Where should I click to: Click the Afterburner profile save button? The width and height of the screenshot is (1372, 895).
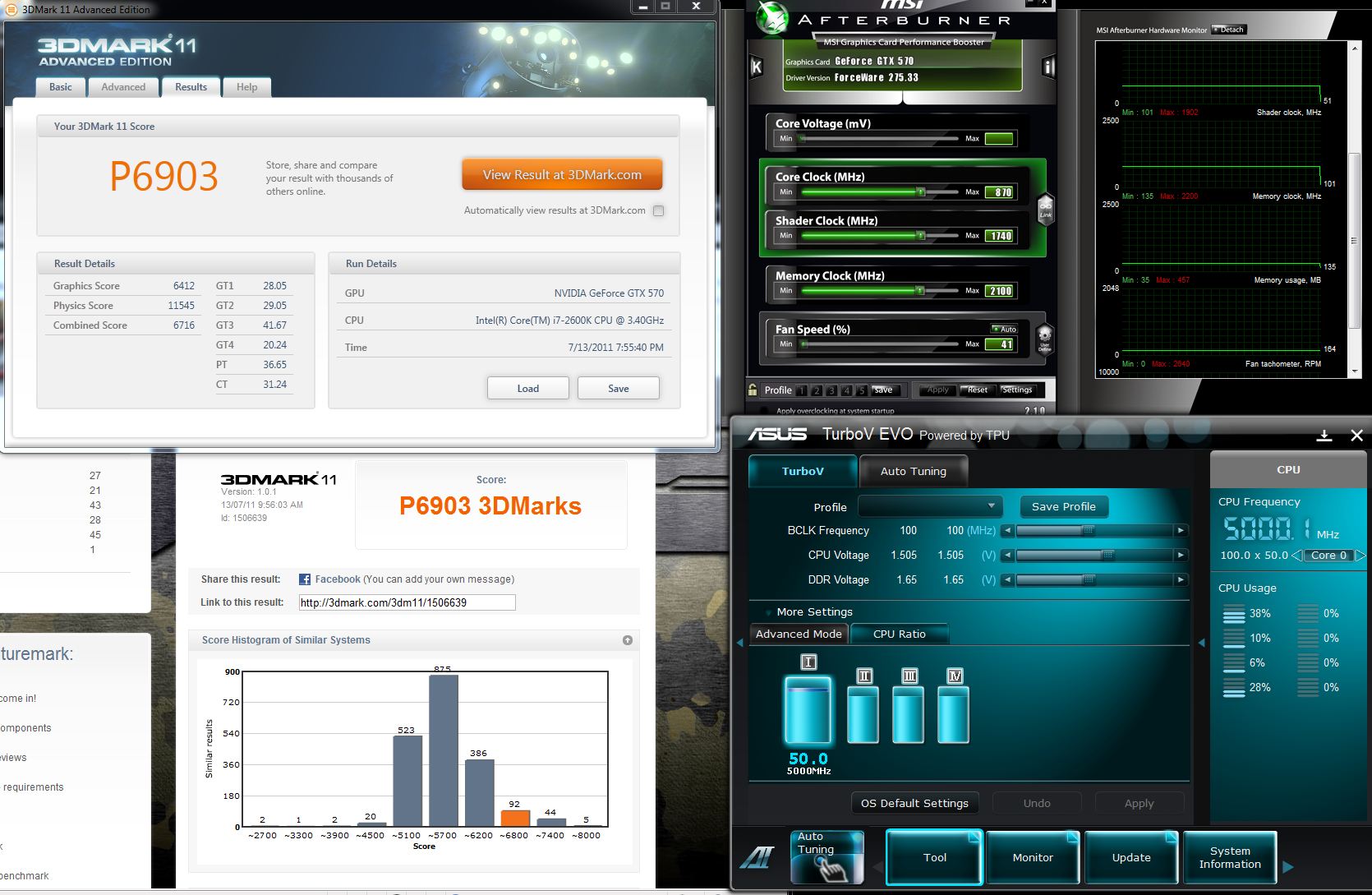(x=886, y=390)
